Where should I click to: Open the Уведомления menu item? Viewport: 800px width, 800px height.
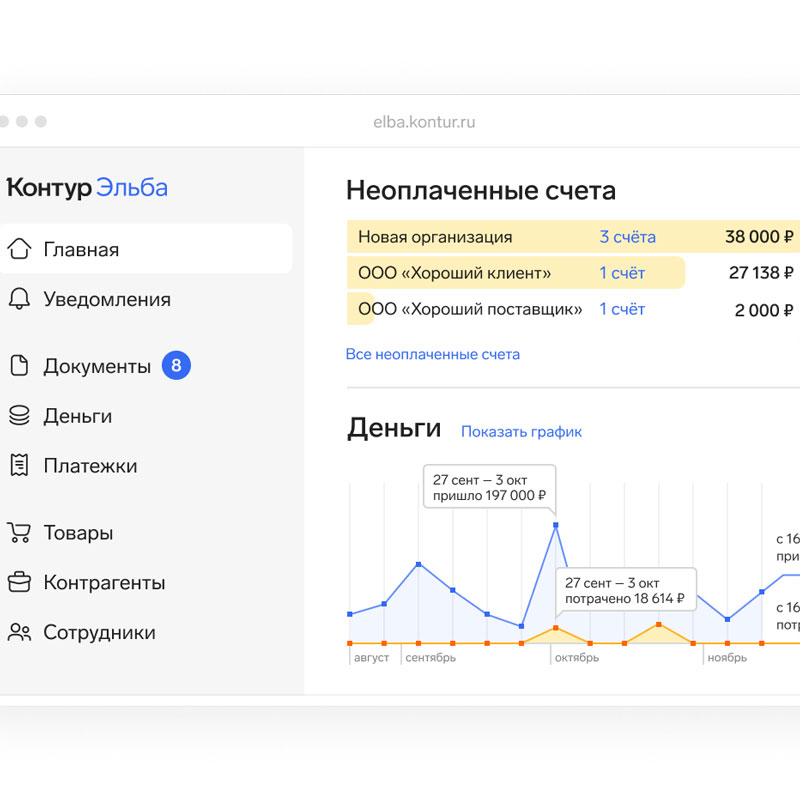pyautogui.click(x=106, y=299)
